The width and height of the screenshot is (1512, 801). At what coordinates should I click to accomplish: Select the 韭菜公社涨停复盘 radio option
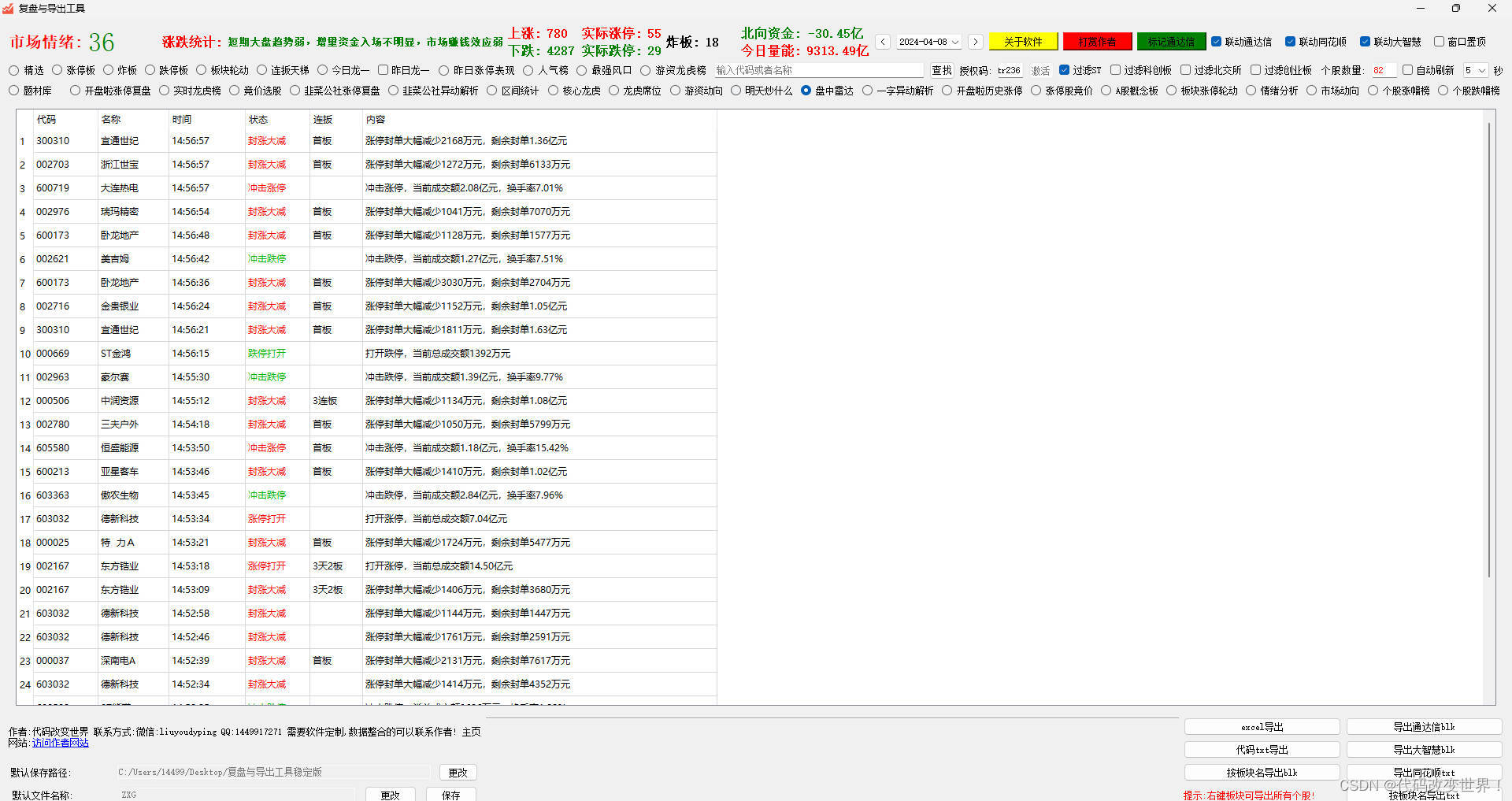coord(295,91)
